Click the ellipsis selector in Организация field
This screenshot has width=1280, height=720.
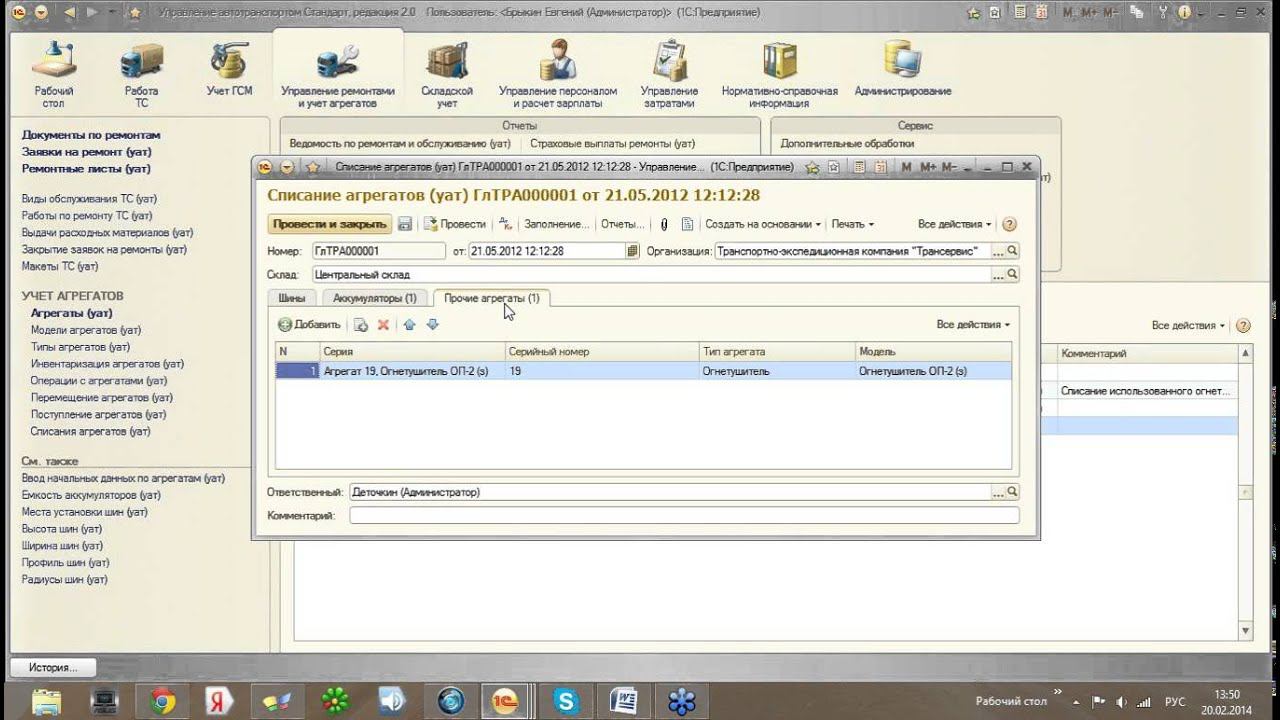point(998,251)
